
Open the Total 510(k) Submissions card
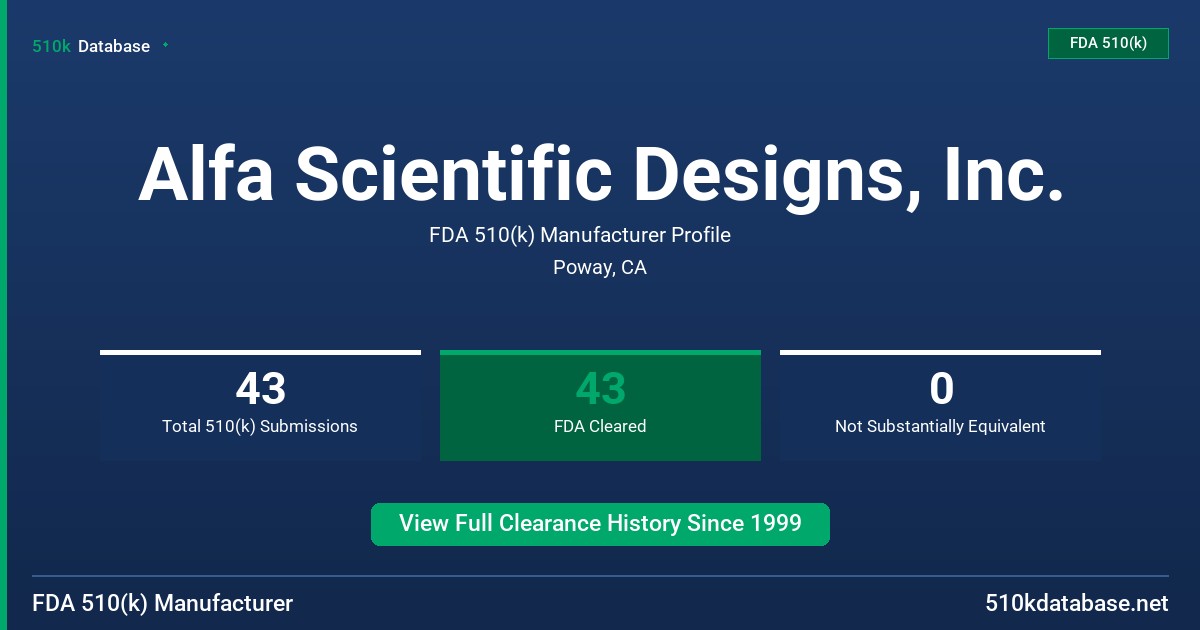(x=260, y=405)
